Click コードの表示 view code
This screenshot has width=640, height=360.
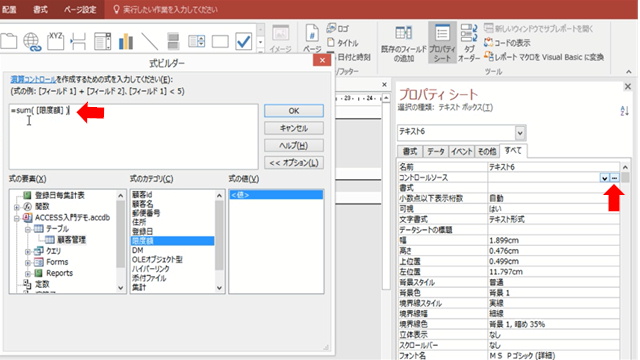coord(507,43)
